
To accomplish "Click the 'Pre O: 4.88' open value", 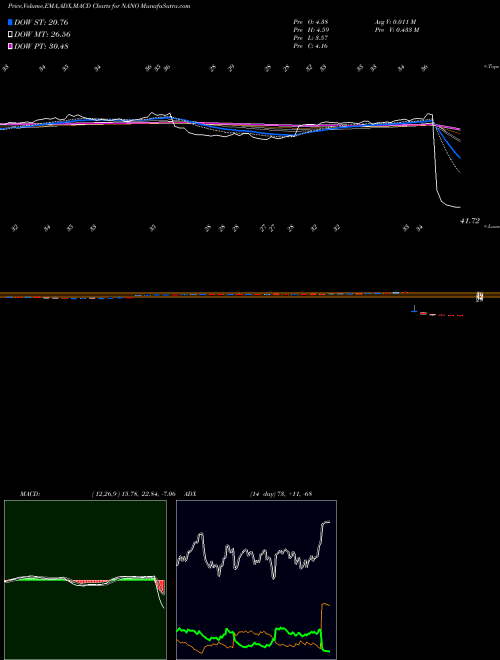I will (311, 22).
